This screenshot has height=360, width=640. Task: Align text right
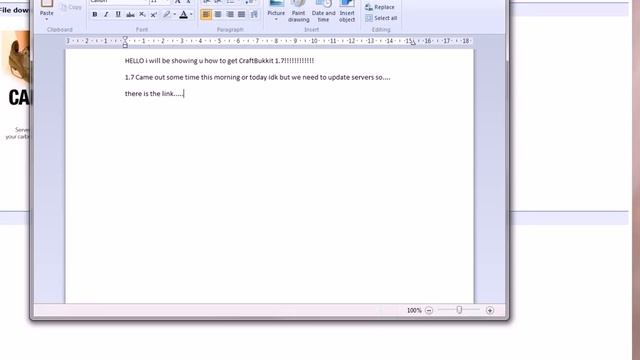tap(230, 15)
